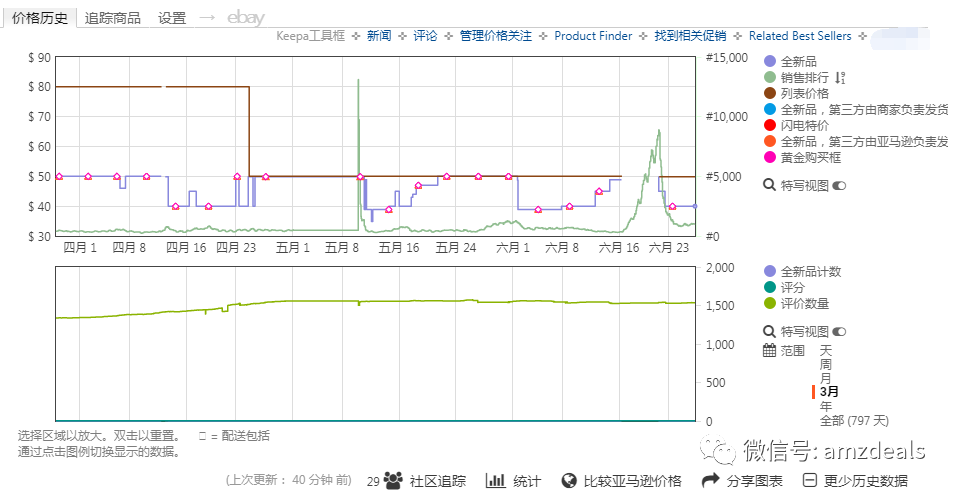The height and width of the screenshot is (492, 956).
Task: Open the 新闻 link
Action: [x=379, y=36]
